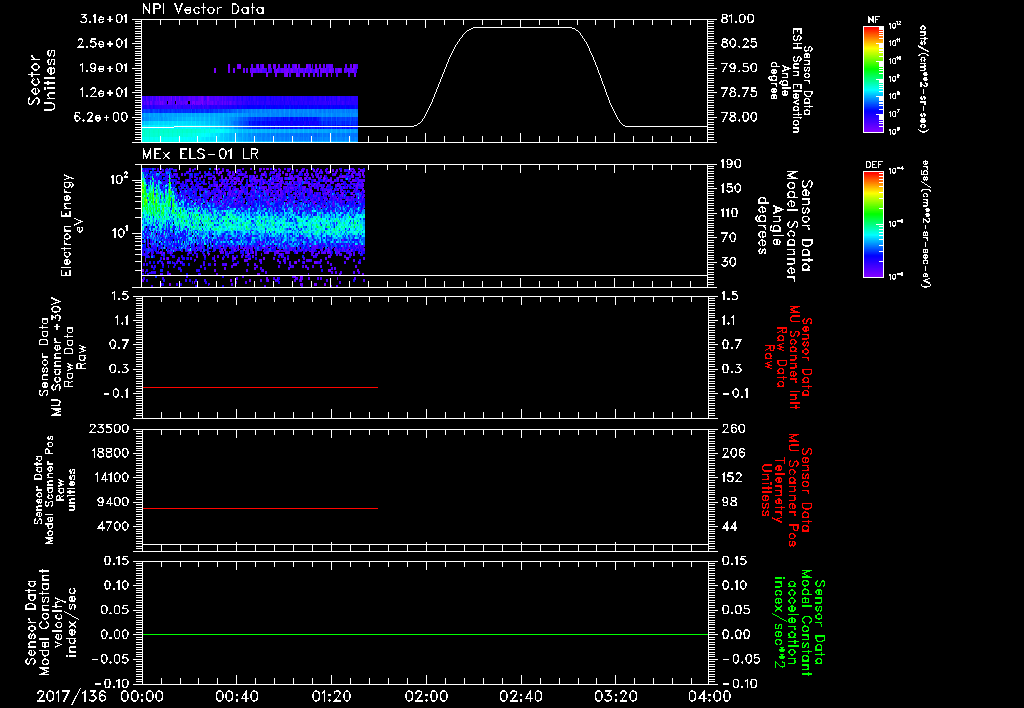
Task: Click the DEF rainbow color bar
Action: [x=874, y=224]
